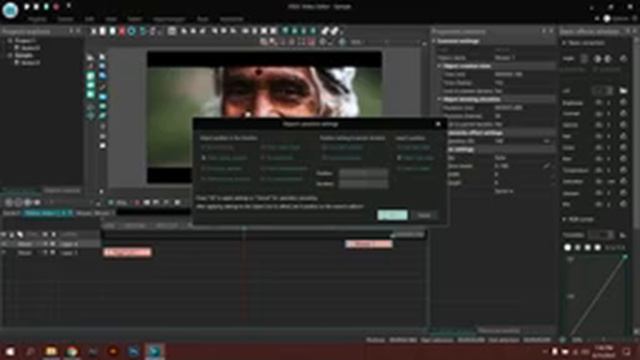The height and width of the screenshot is (360, 640).
Task: Reset the Contrast effect value
Action: tap(623, 113)
